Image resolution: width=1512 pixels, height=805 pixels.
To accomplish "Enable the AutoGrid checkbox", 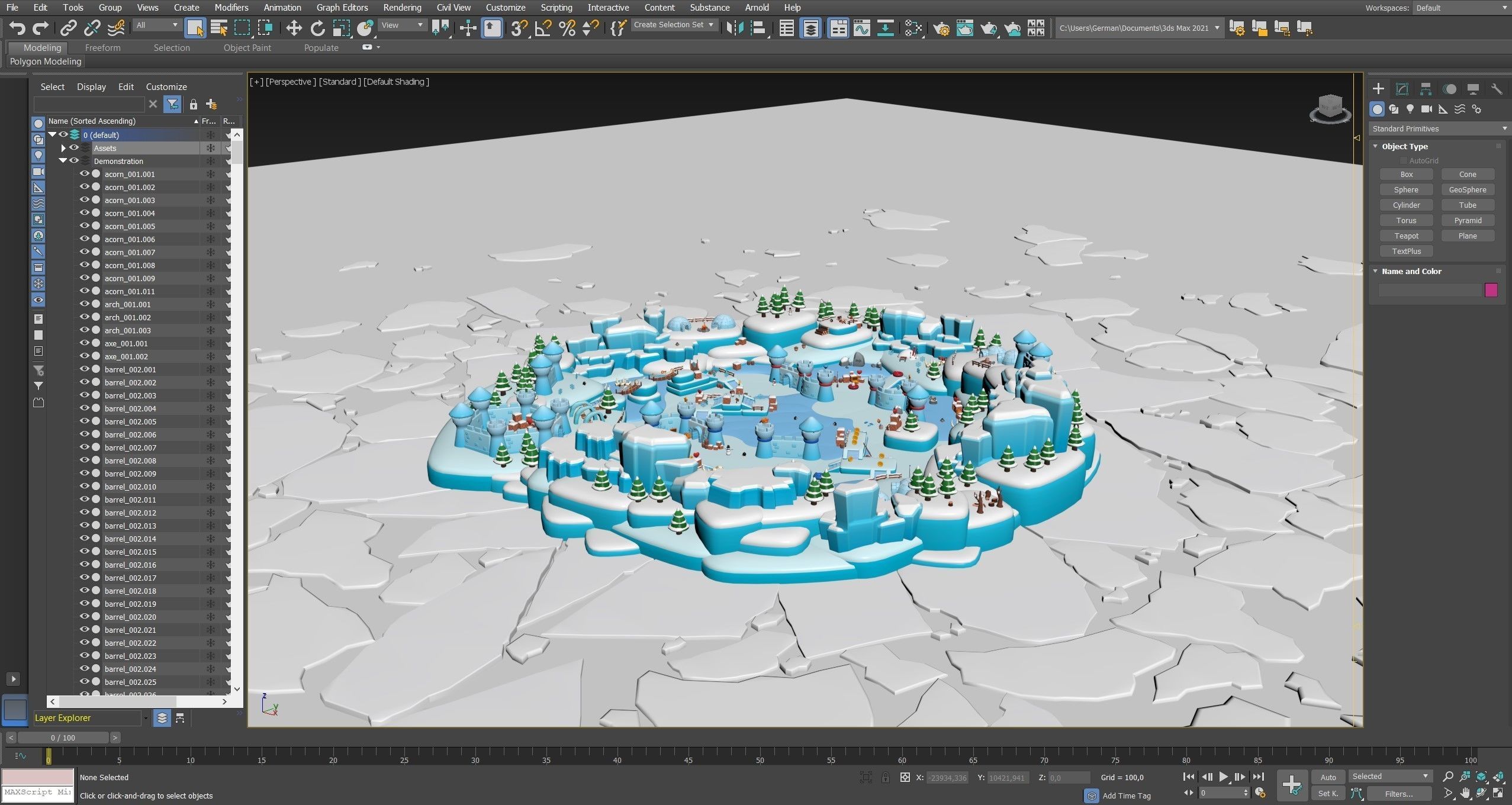I will tap(1403, 160).
